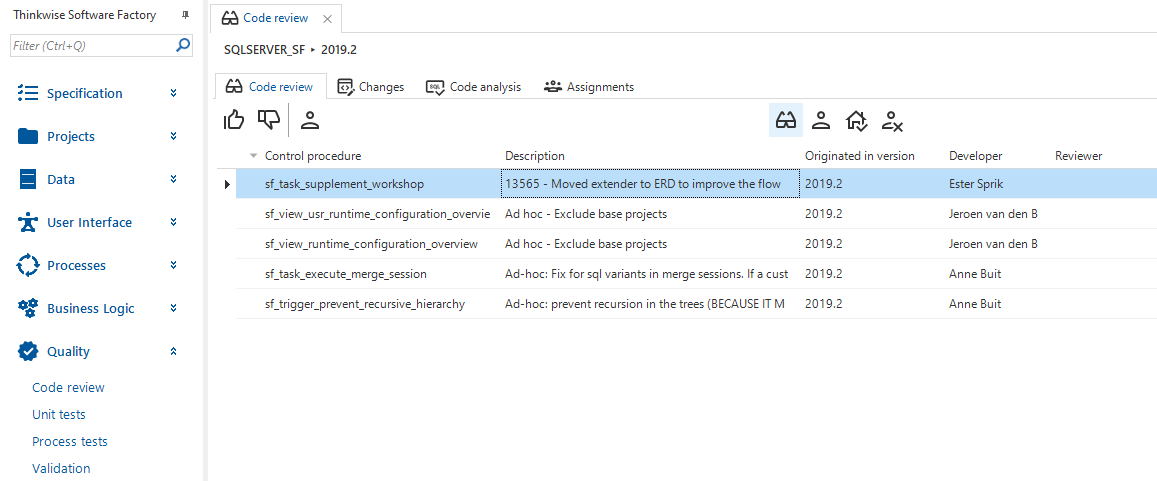Click the thumbs down disapprove icon

click(268, 120)
